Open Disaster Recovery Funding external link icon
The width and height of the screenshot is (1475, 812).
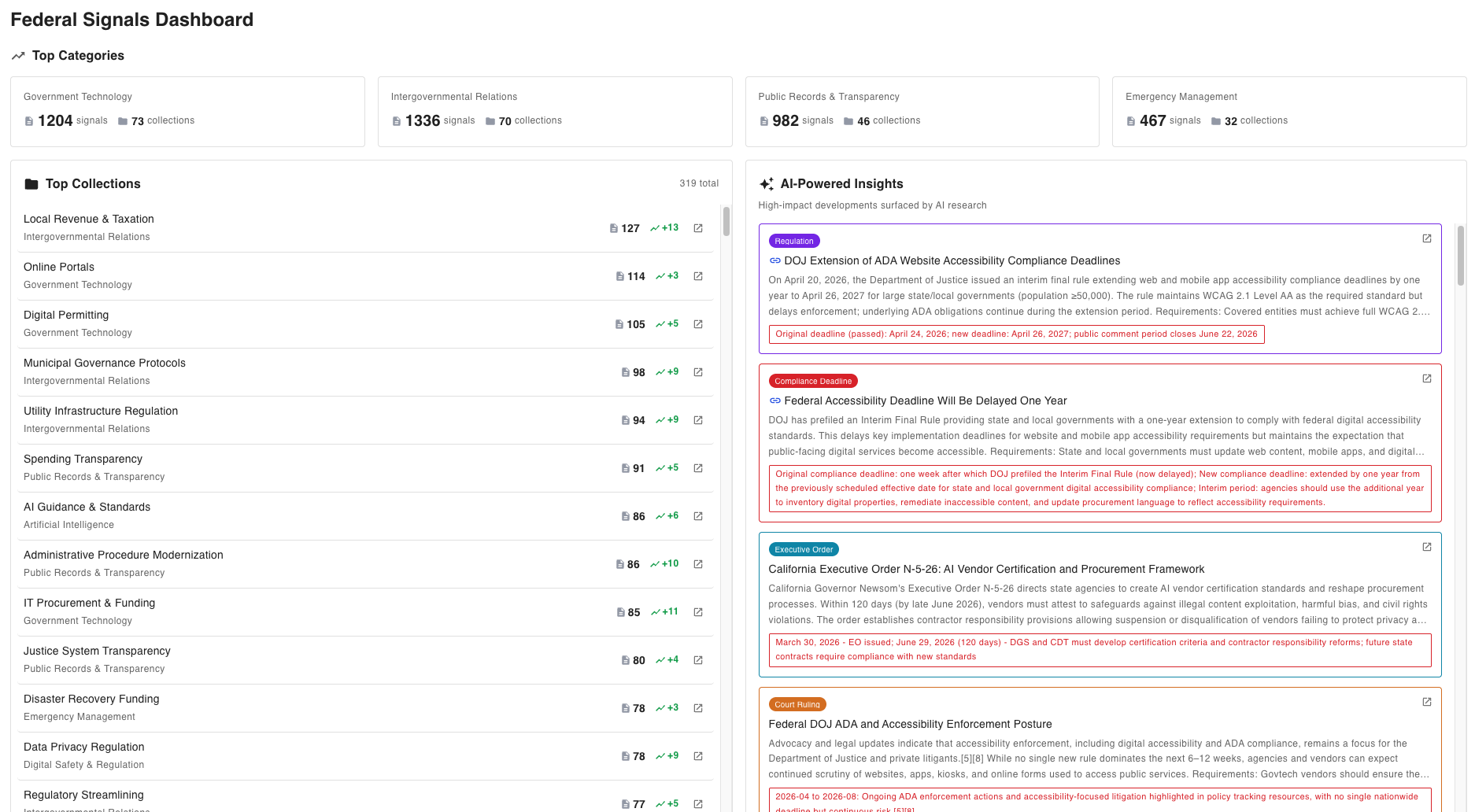pos(698,708)
